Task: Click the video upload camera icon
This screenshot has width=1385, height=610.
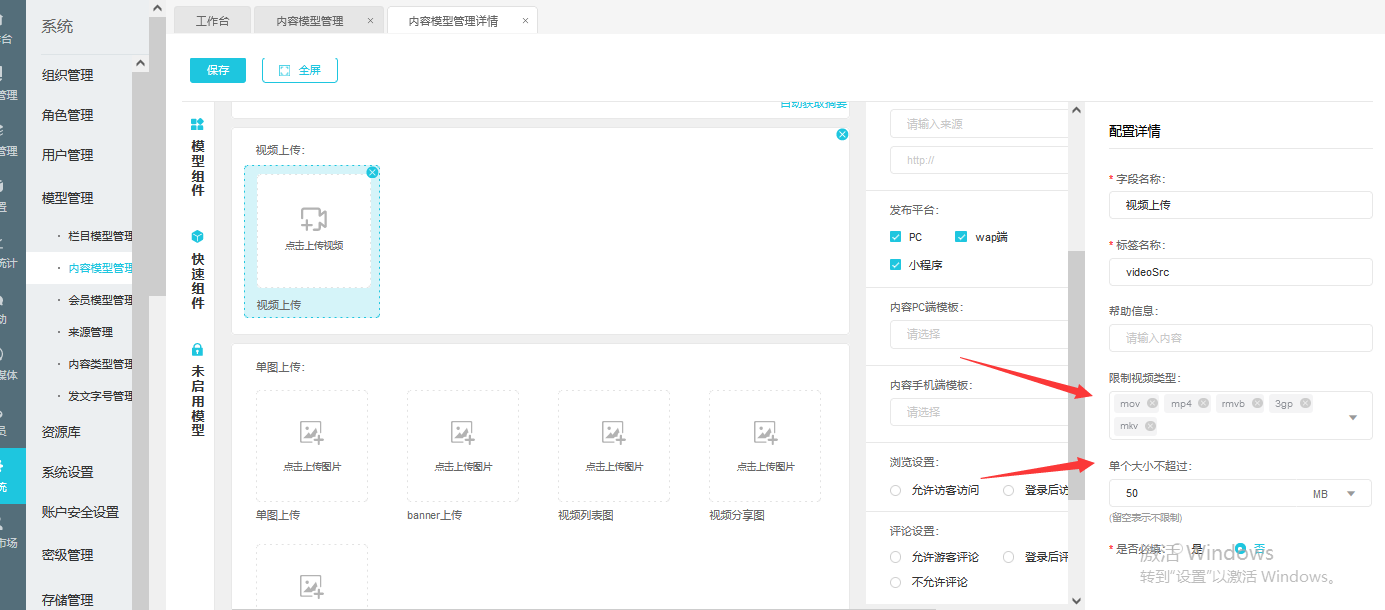Action: [314, 219]
